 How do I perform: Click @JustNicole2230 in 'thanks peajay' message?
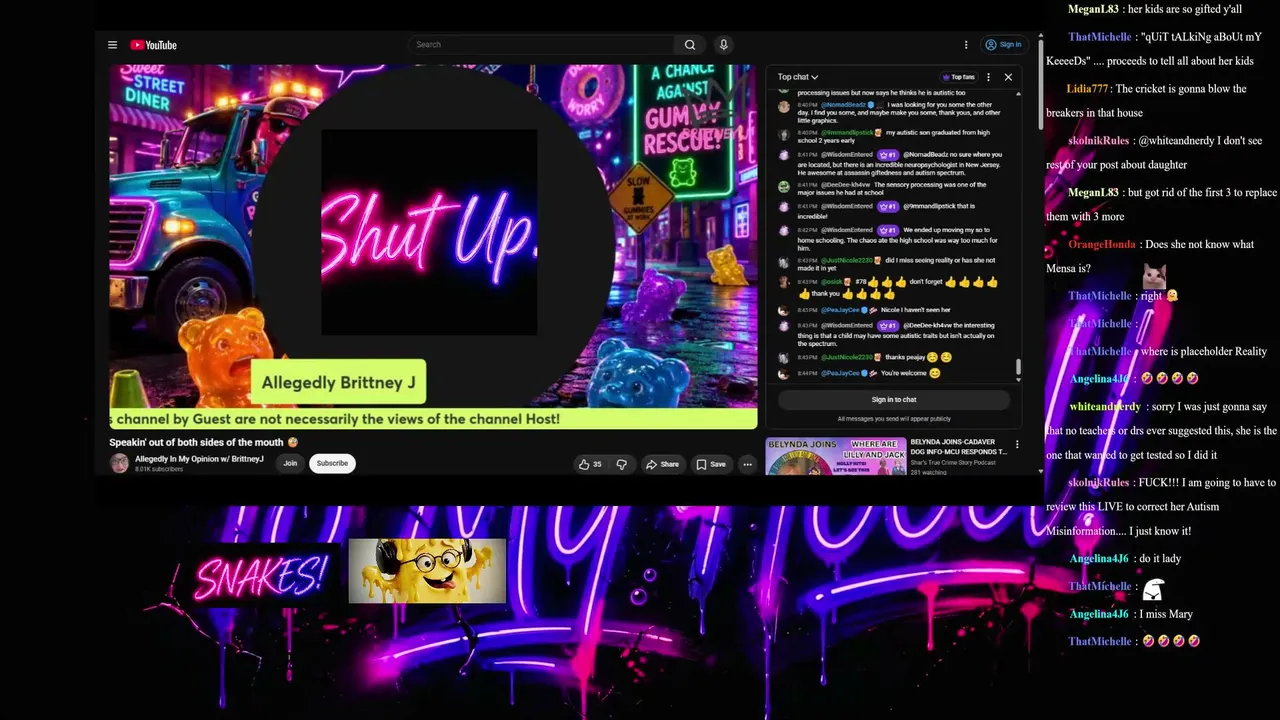tap(847, 357)
